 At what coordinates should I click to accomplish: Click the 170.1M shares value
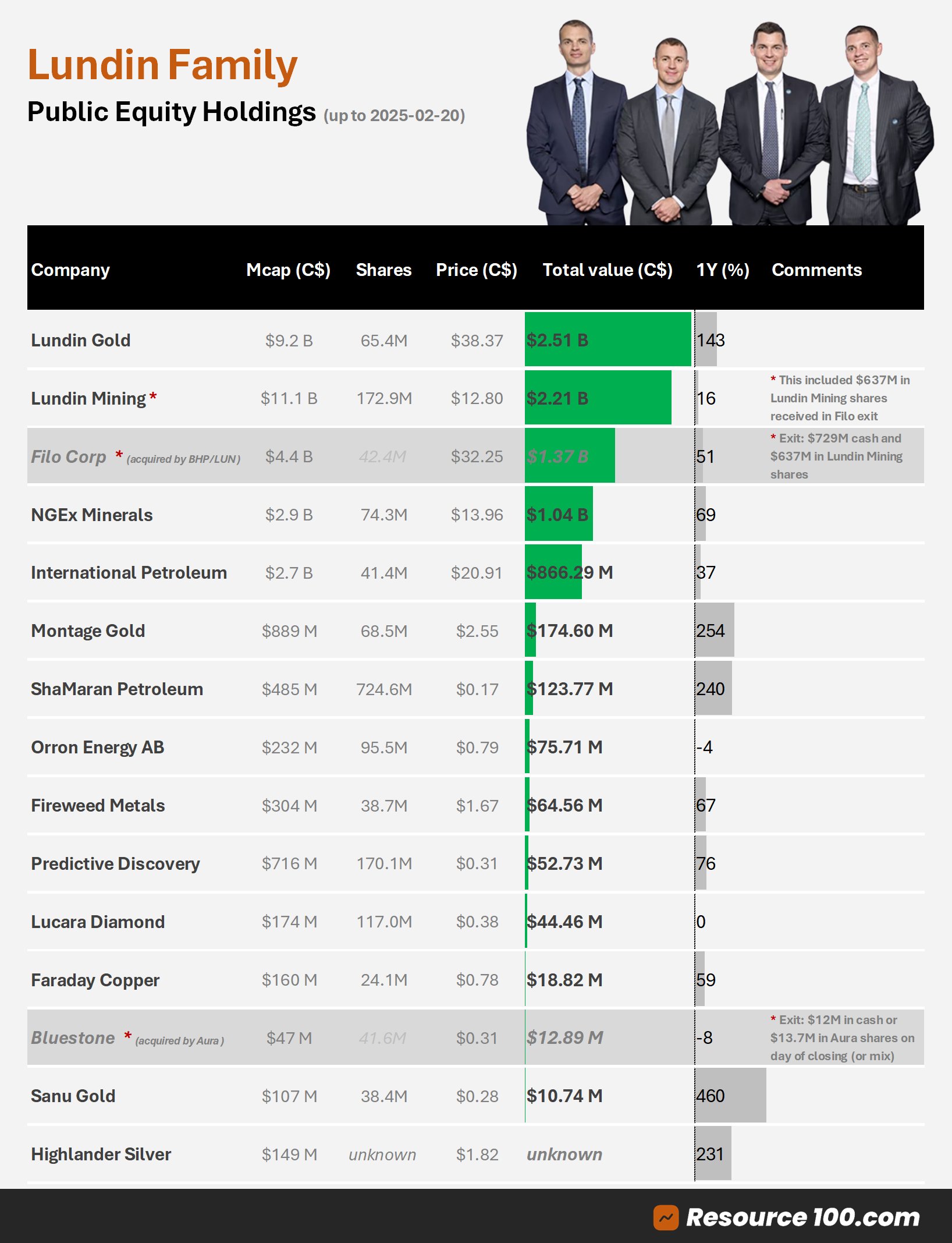tap(384, 864)
